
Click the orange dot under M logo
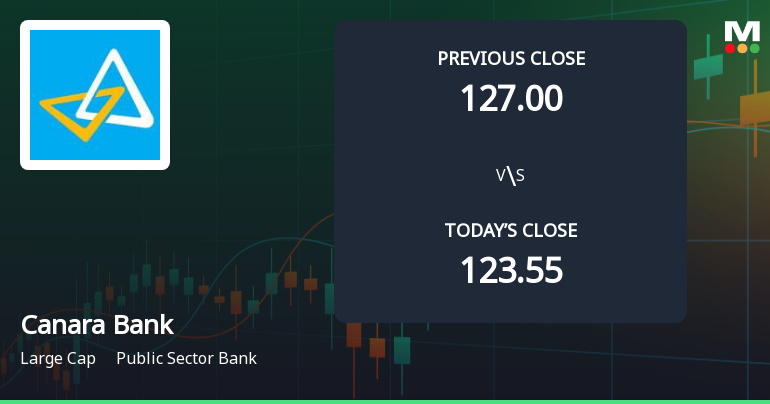(x=742, y=48)
